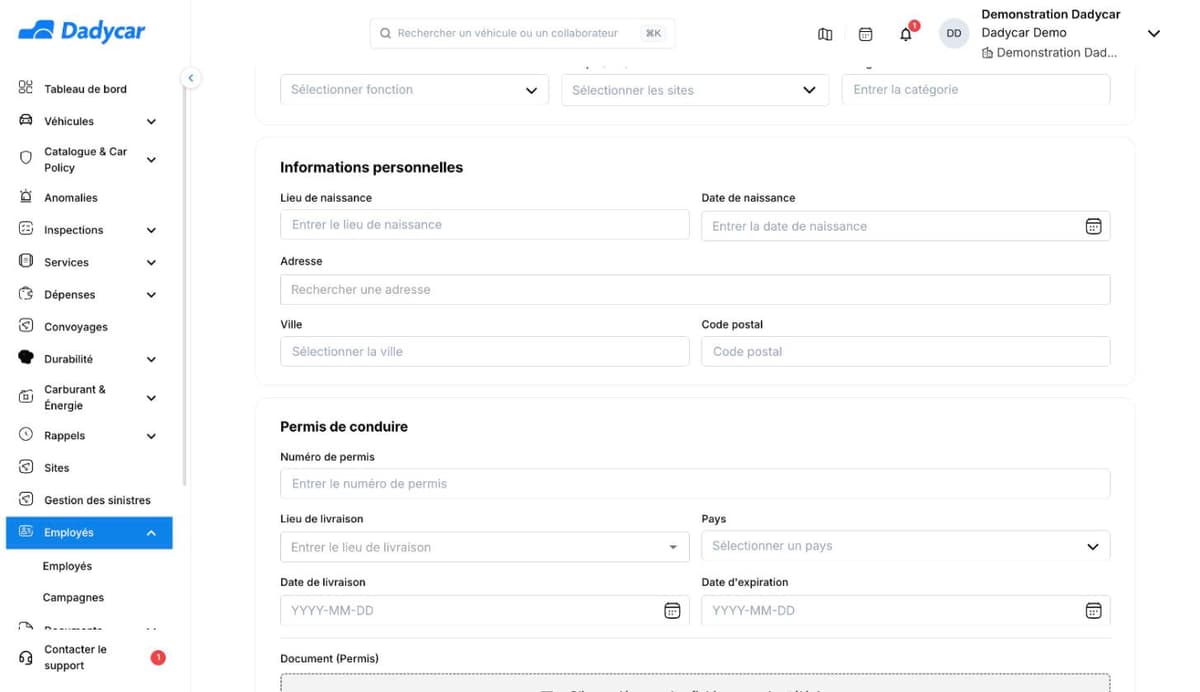Open the Date de naissance calendar picker

1093,226
